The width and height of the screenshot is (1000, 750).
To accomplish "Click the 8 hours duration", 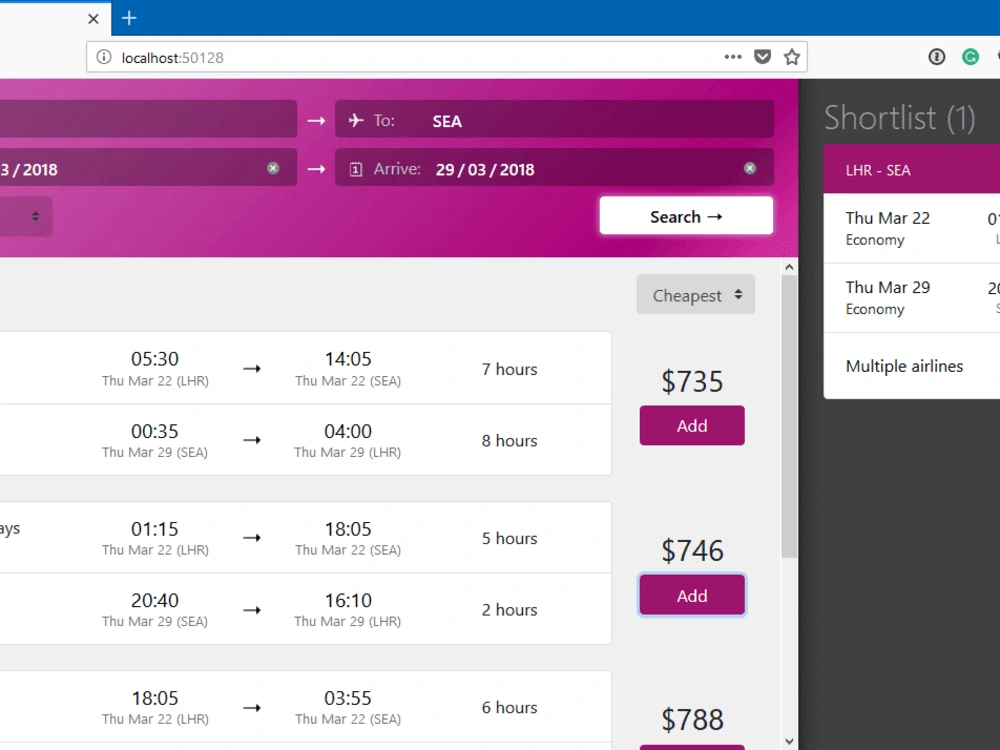I will click(510, 441).
